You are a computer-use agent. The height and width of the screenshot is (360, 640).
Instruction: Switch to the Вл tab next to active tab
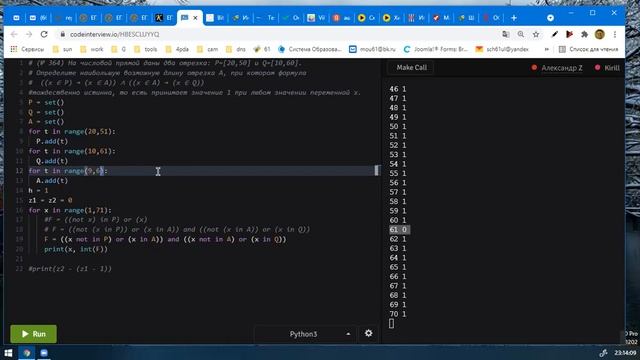tap(215, 18)
